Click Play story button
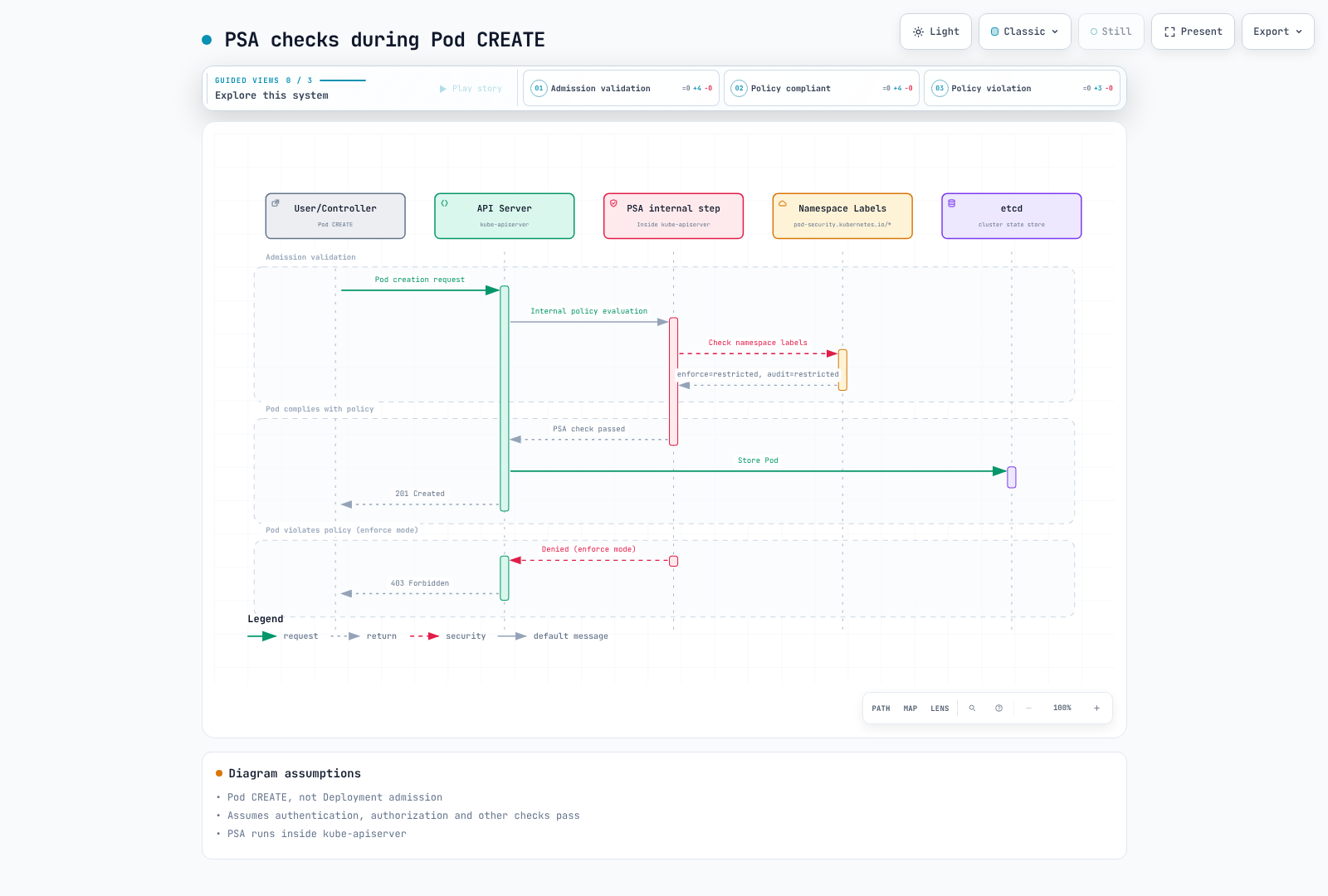 coord(471,89)
